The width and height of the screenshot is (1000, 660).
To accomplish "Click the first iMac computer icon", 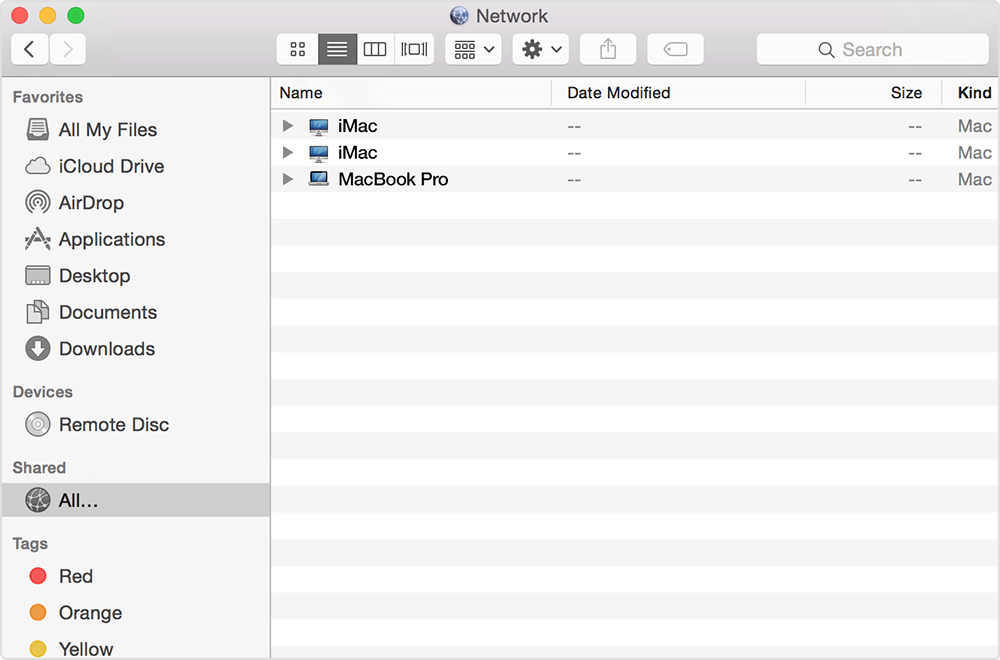I will pos(319,126).
